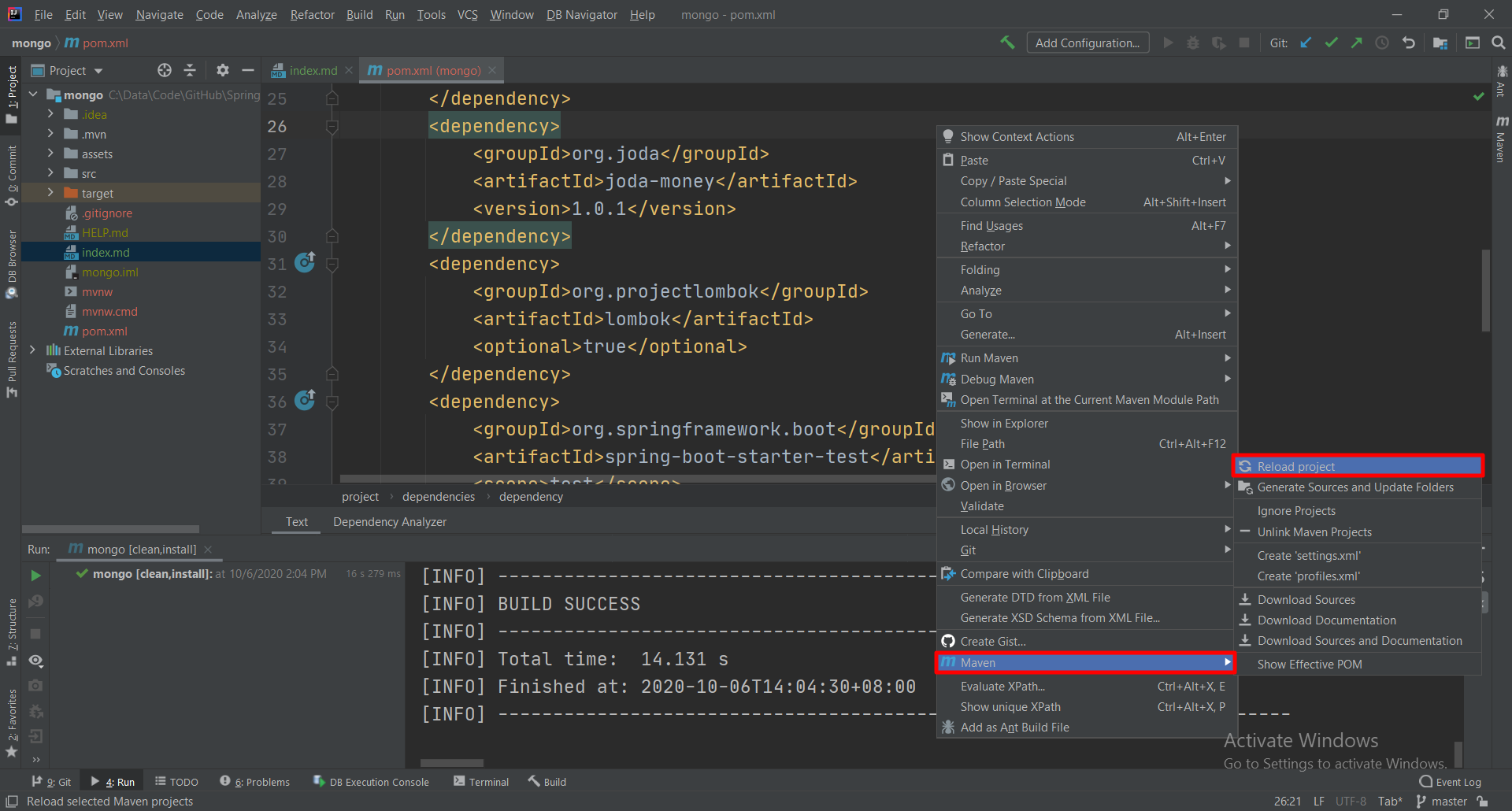Open the Commit tool window
The width and height of the screenshot is (1512, 811).
[x=12, y=175]
